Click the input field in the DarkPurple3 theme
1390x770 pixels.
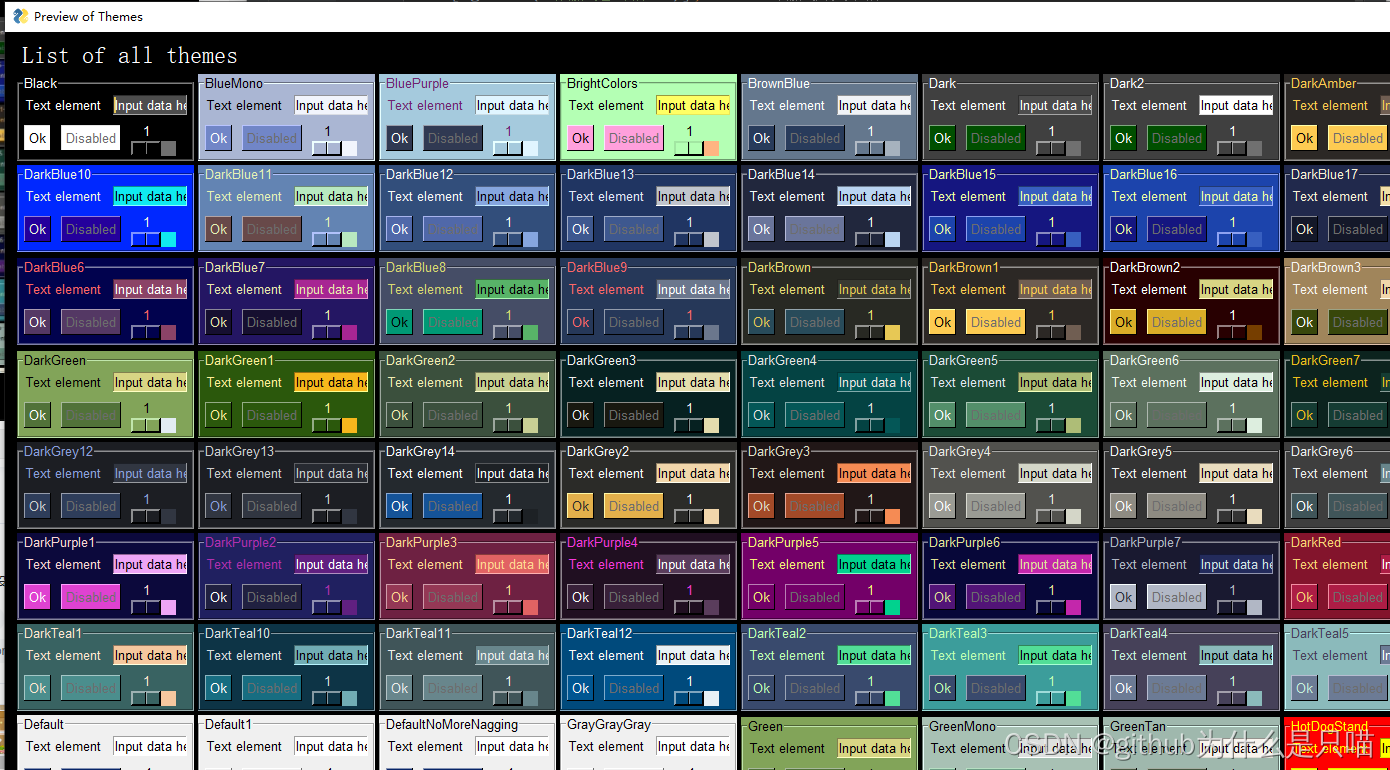click(512, 564)
